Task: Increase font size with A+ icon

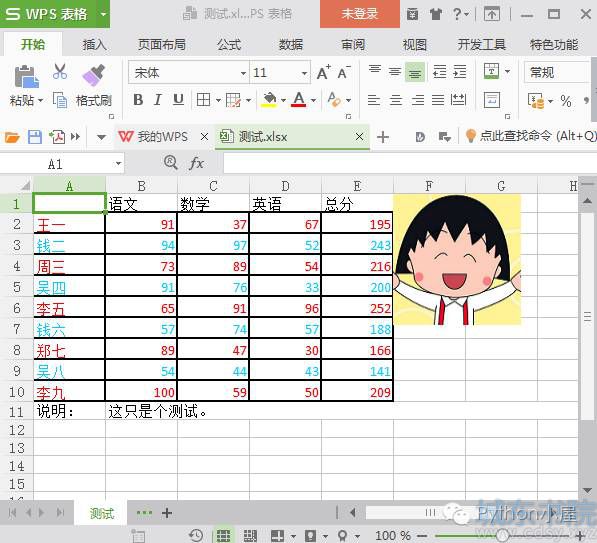Action: pos(323,72)
